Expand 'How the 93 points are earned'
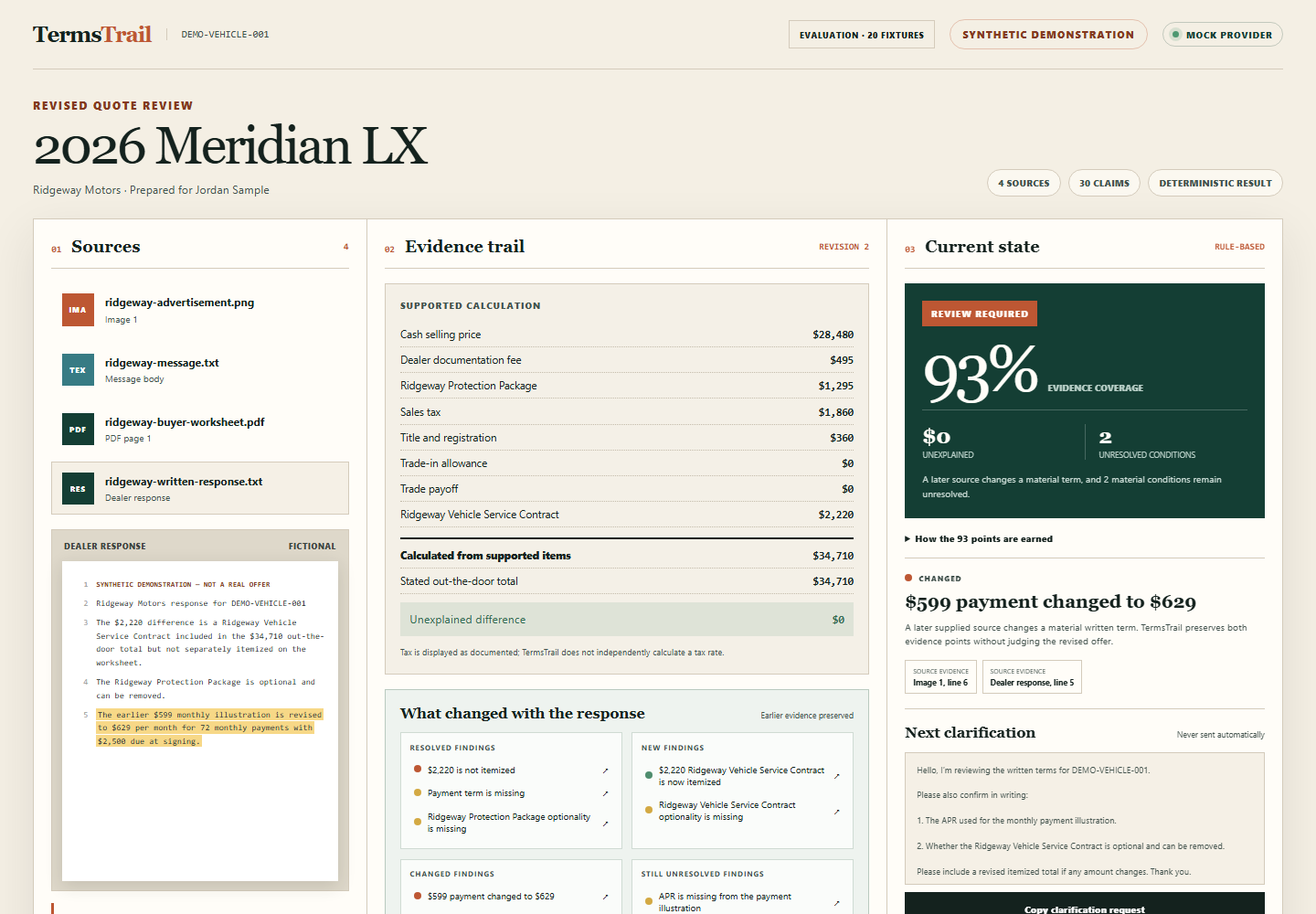 pyautogui.click(x=979, y=539)
